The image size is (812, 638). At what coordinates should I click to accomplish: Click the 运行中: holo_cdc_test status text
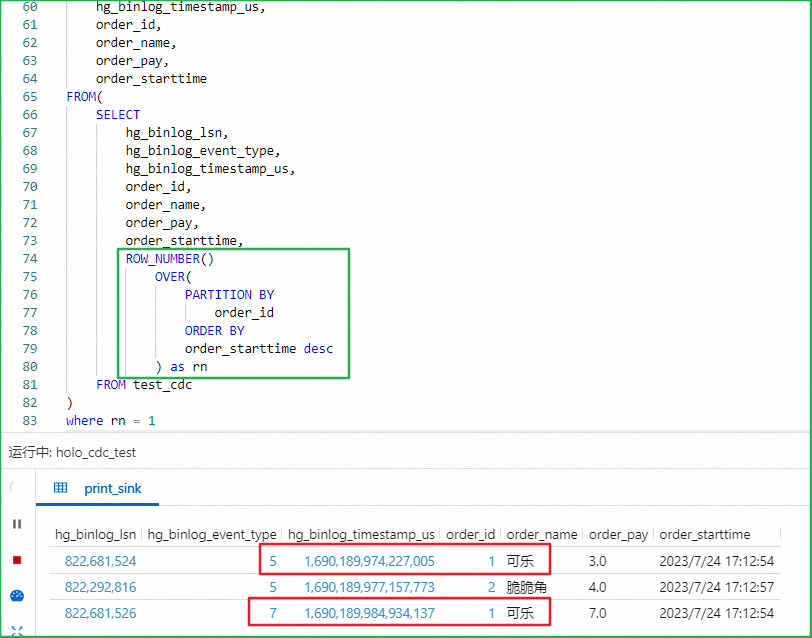tap(72, 452)
